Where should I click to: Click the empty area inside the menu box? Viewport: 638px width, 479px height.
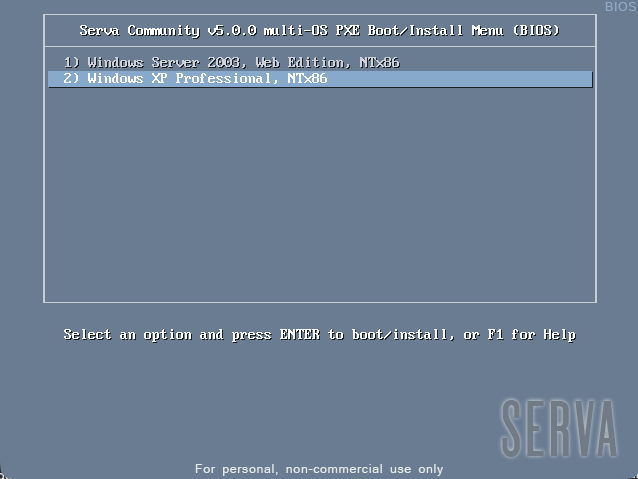pyautogui.click(x=320, y=200)
